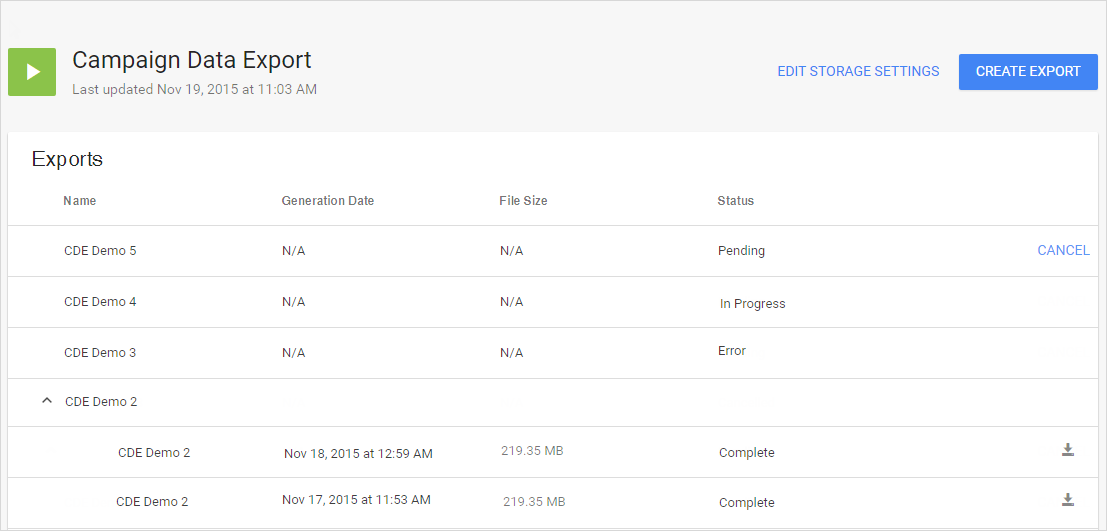Click the Name column header
This screenshot has height=531, width=1107.
(x=80, y=201)
